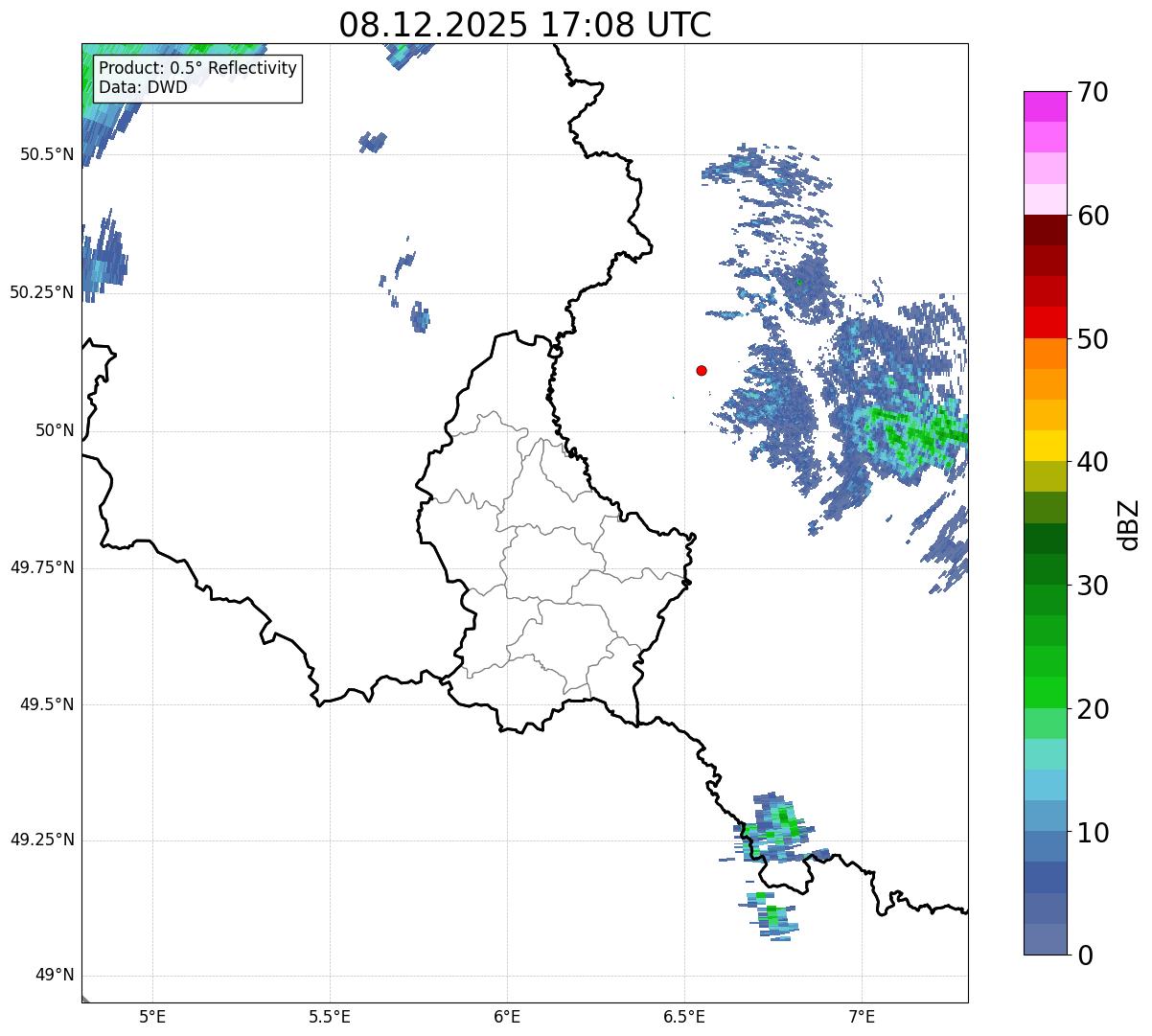
Task: Click the bright red colorbar segment below 50's upper band
Action: point(1046,323)
